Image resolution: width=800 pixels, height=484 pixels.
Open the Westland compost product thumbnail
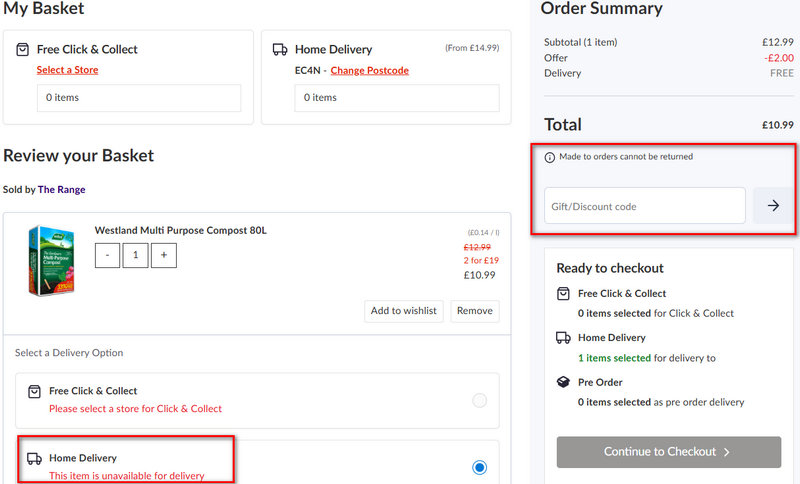[52, 260]
